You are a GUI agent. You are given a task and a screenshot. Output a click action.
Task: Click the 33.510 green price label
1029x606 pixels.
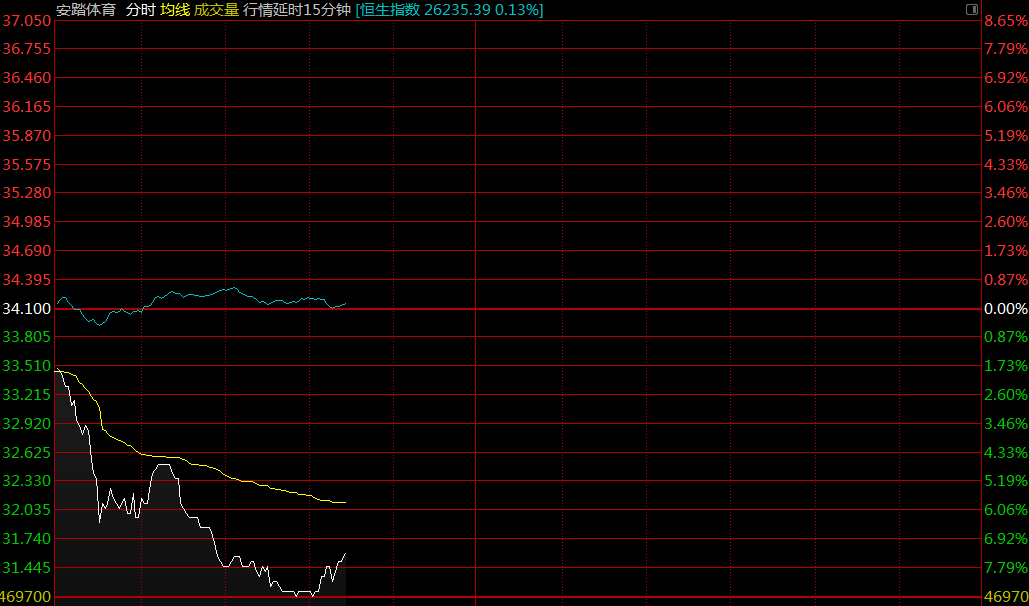pyautogui.click(x=27, y=366)
